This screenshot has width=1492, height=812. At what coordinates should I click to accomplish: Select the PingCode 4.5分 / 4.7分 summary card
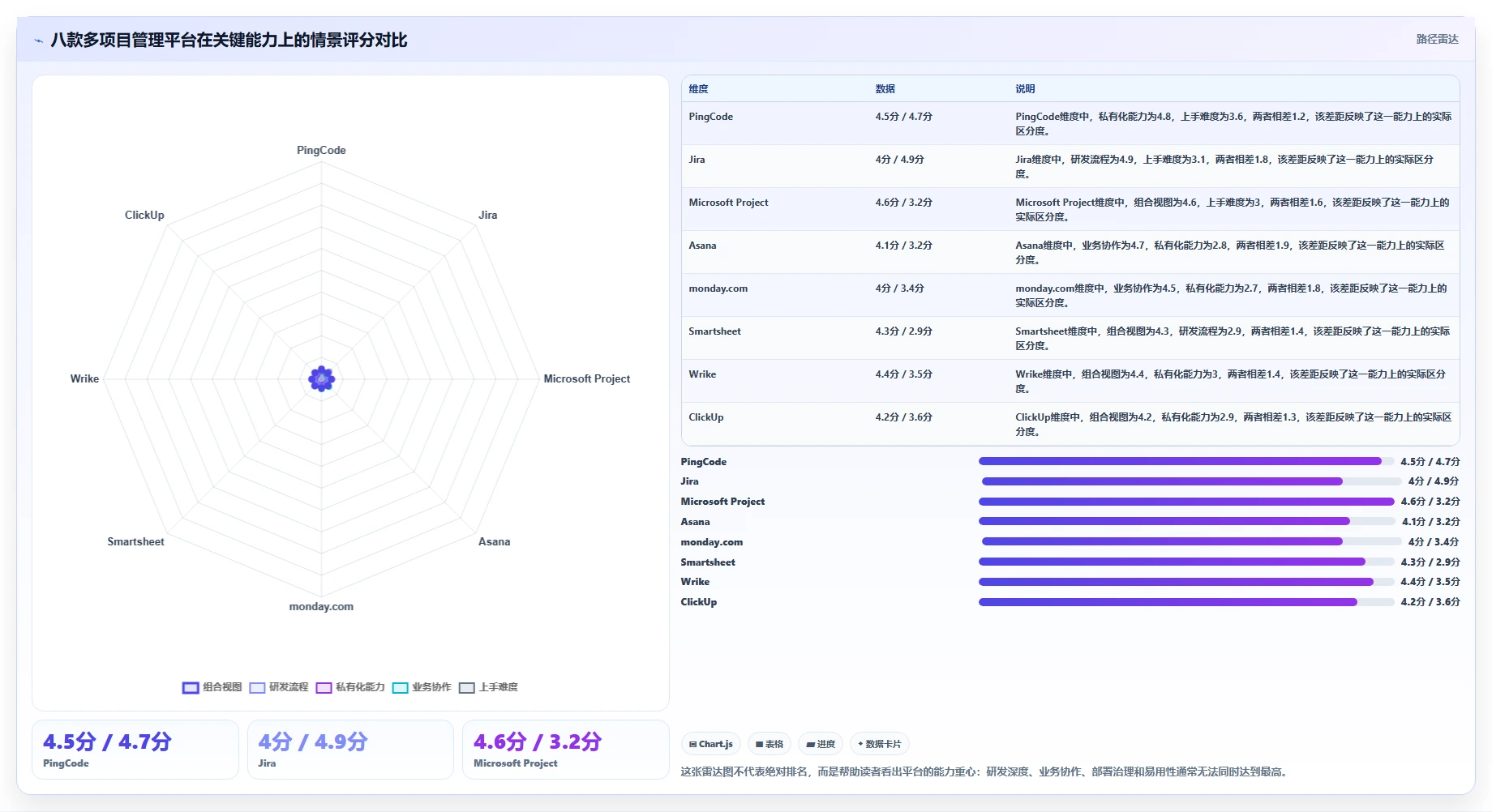pyautogui.click(x=135, y=750)
